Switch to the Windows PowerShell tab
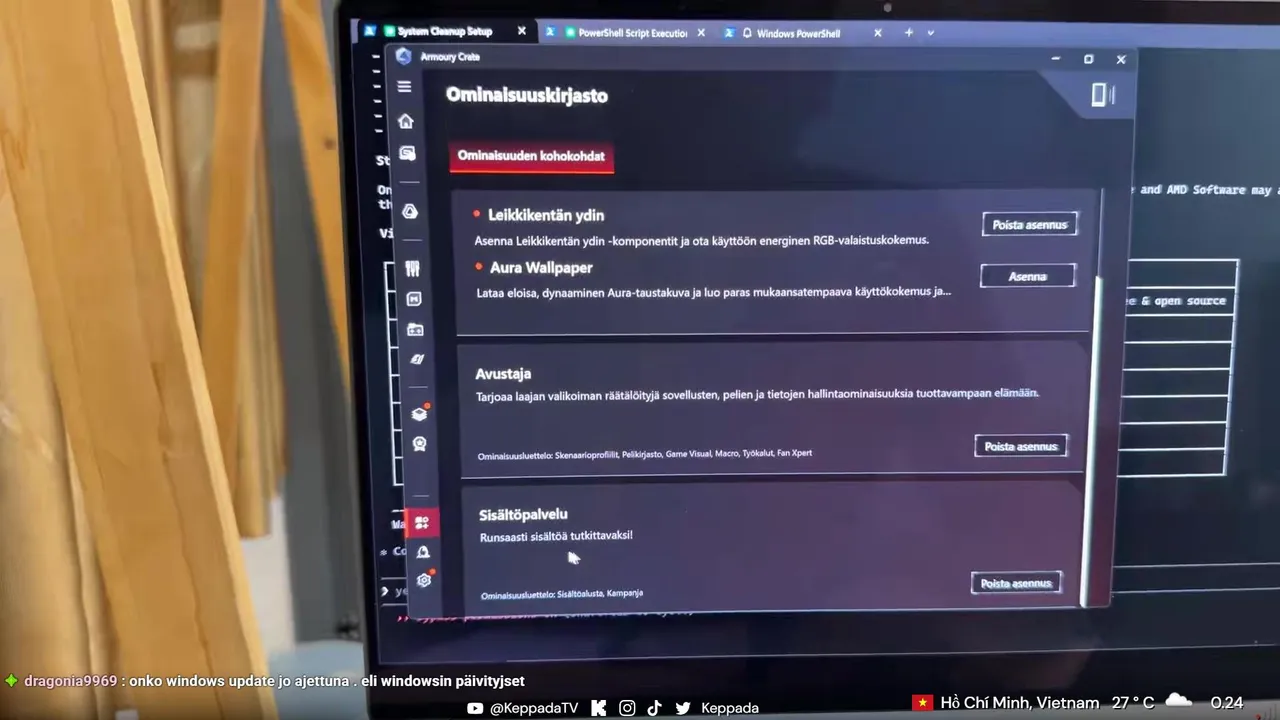1280x720 pixels. pyautogui.click(x=799, y=33)
